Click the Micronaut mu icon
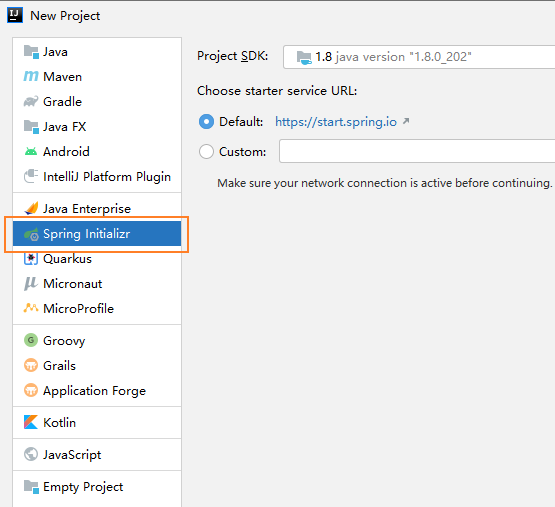 [31, 284]
